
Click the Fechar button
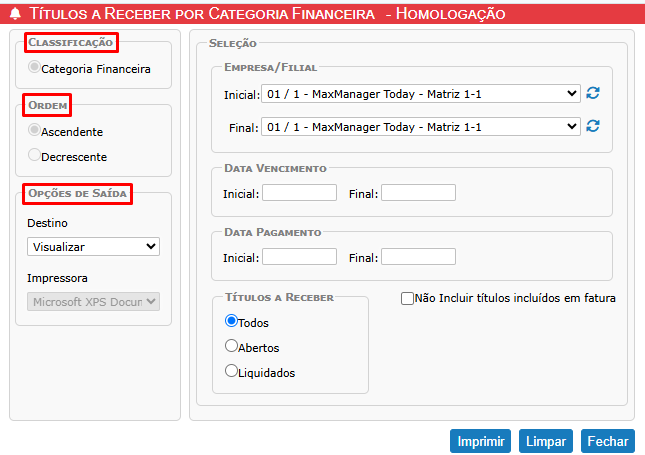(607, 441)
